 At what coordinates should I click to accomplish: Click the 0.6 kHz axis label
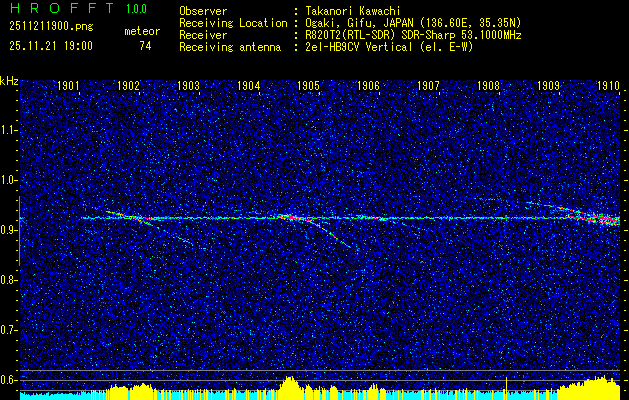8,380
